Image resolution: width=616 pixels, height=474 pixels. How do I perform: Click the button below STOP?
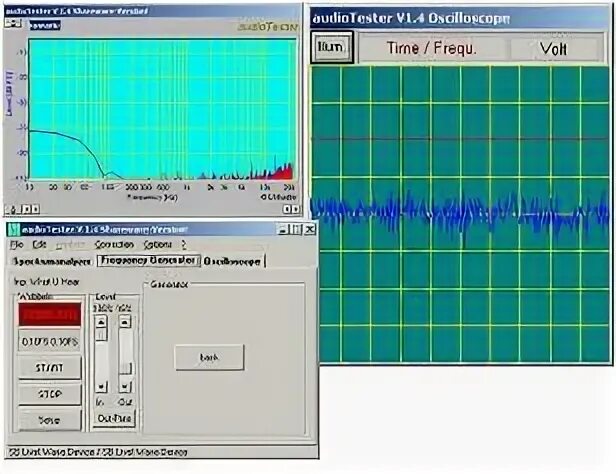pos(50,420)
